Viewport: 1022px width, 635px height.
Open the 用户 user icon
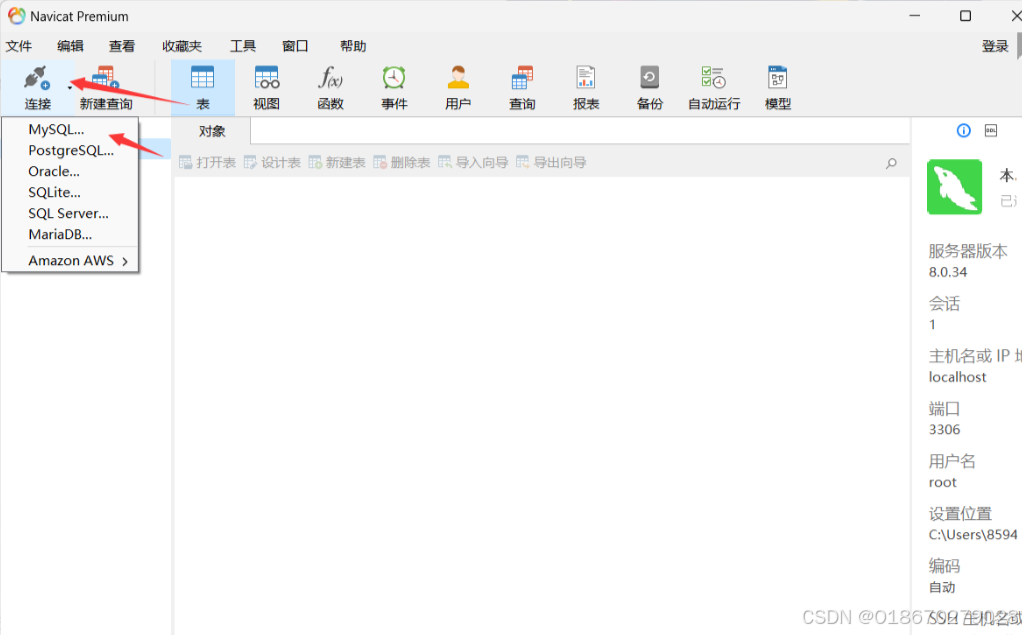(458, 78)
